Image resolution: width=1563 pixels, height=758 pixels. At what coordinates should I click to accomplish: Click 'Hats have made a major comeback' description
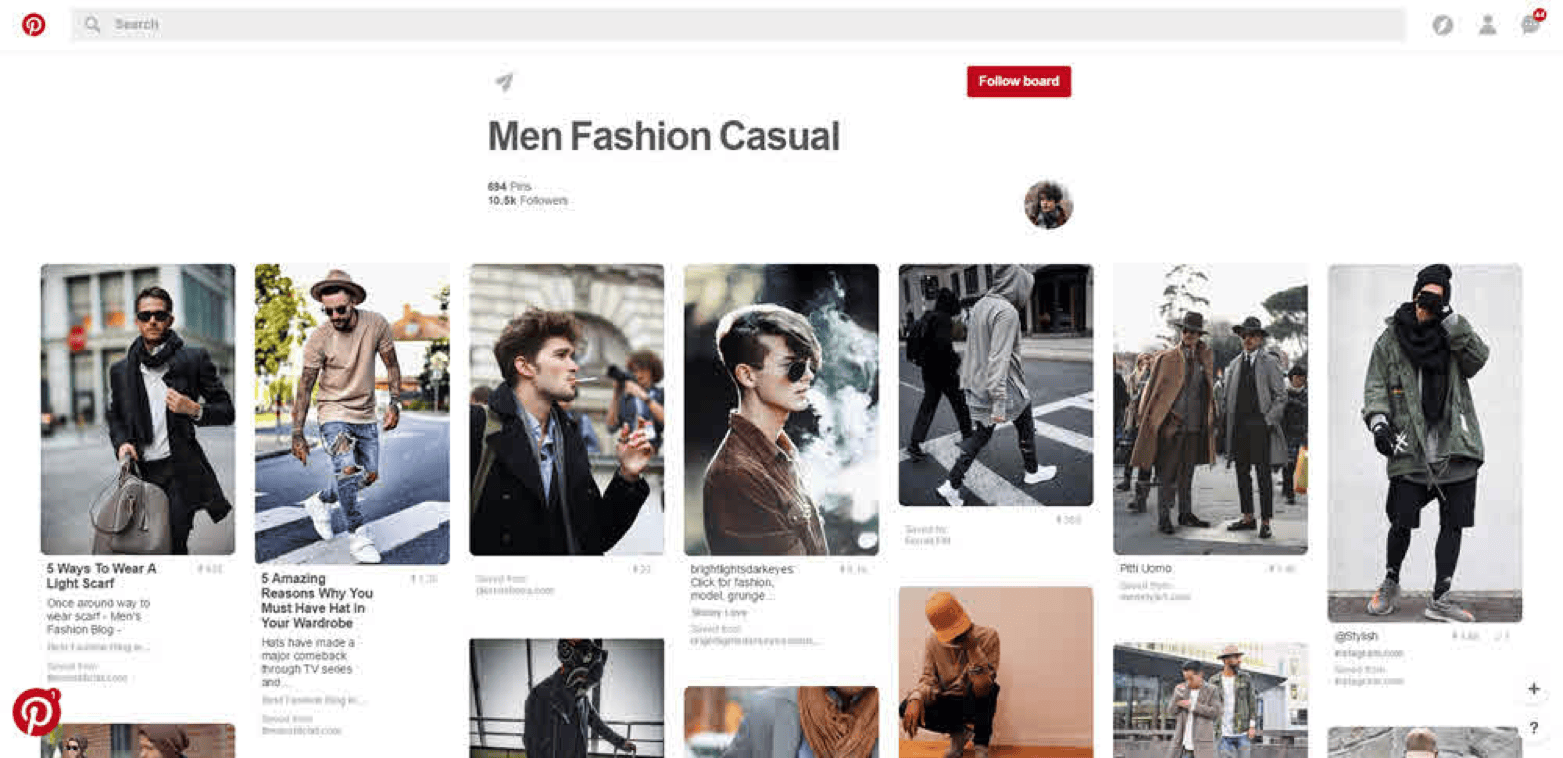click(308, 662)
